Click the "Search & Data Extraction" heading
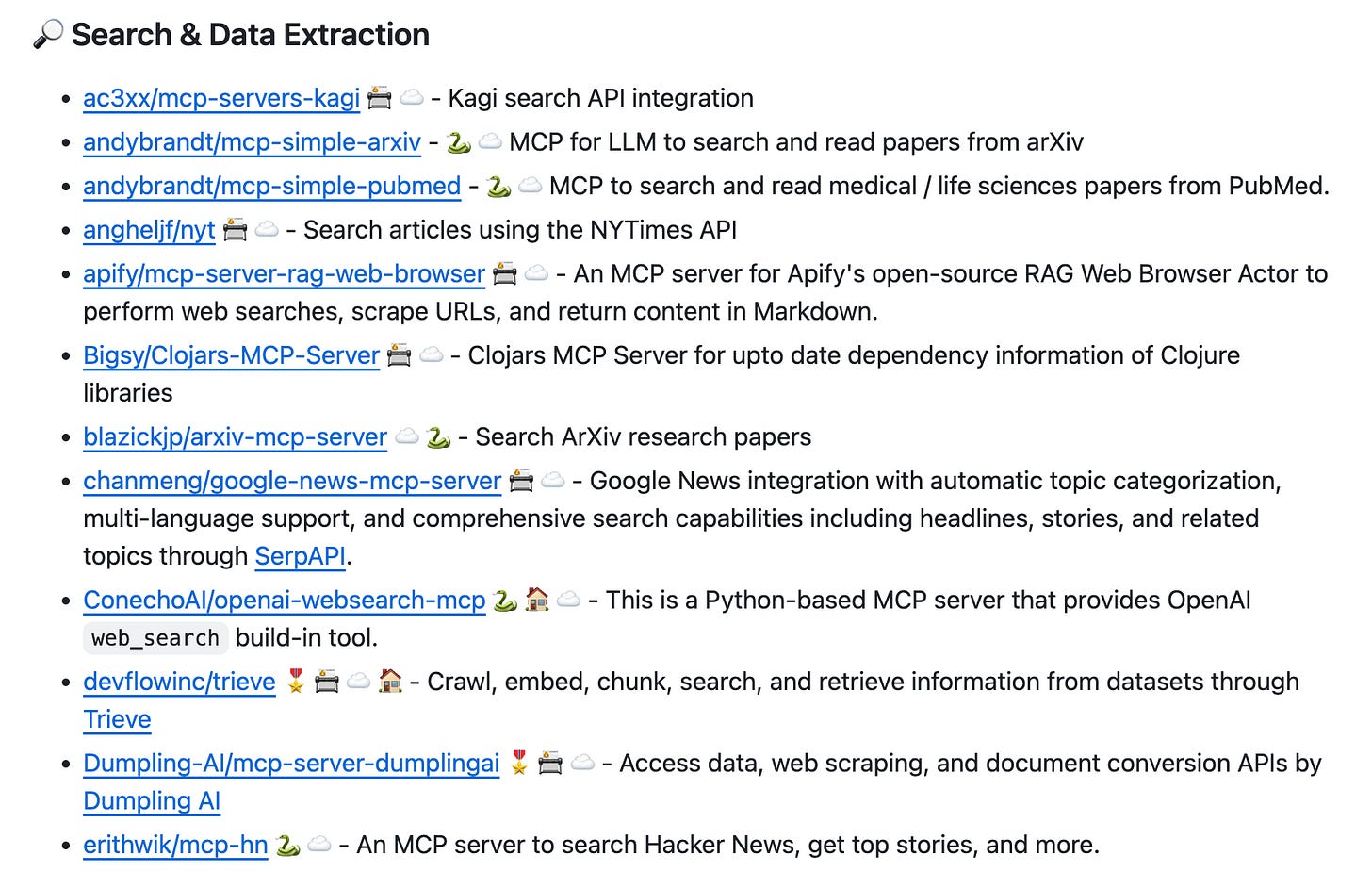The width and height of the screenshot is (1372, 872). [x=251, y=35]
